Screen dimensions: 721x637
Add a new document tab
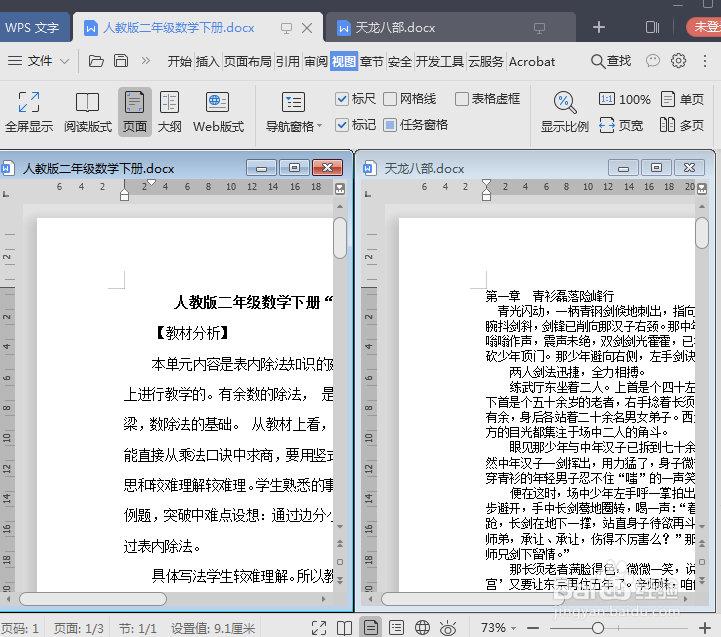[598, 27]
